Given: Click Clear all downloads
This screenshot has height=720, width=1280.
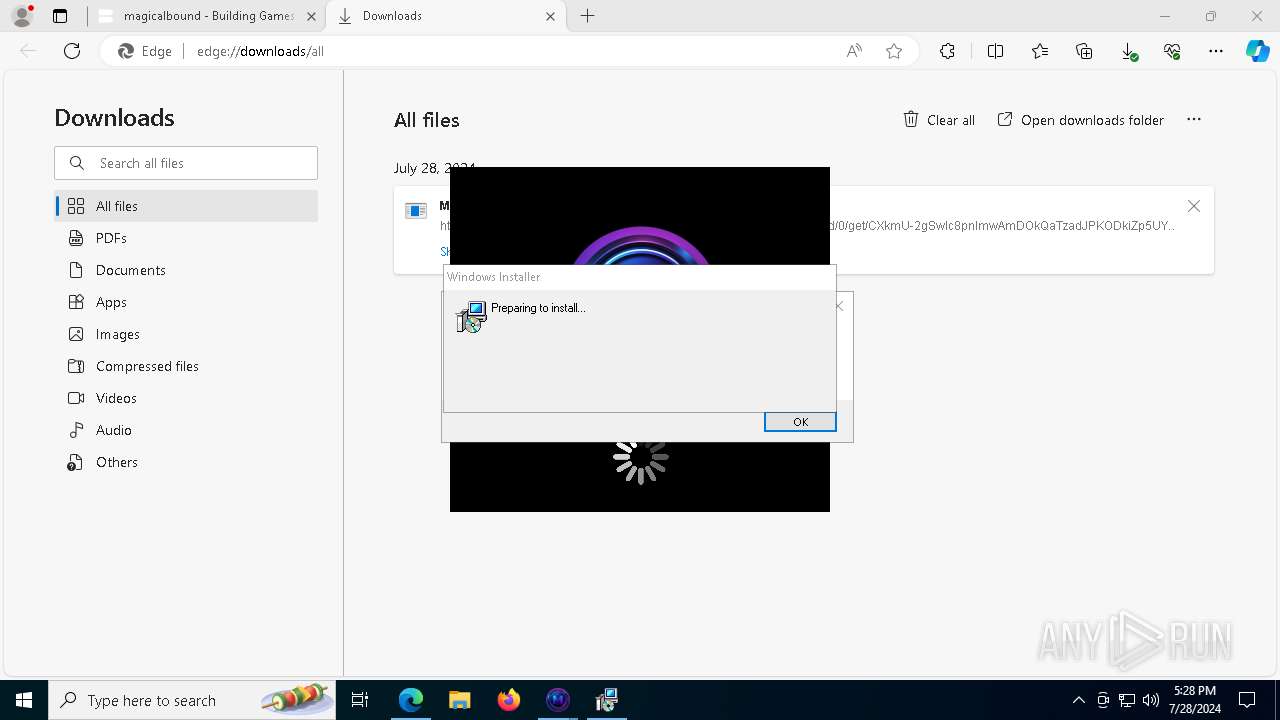Looking at the screenshot, I should point(939,120).
